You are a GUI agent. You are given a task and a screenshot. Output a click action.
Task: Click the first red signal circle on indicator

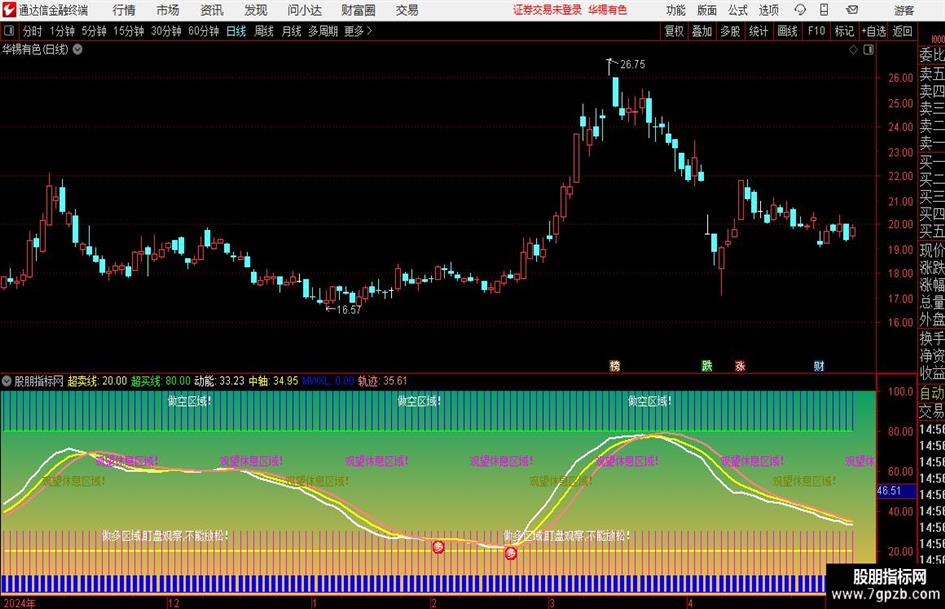[x=438, y=547]
